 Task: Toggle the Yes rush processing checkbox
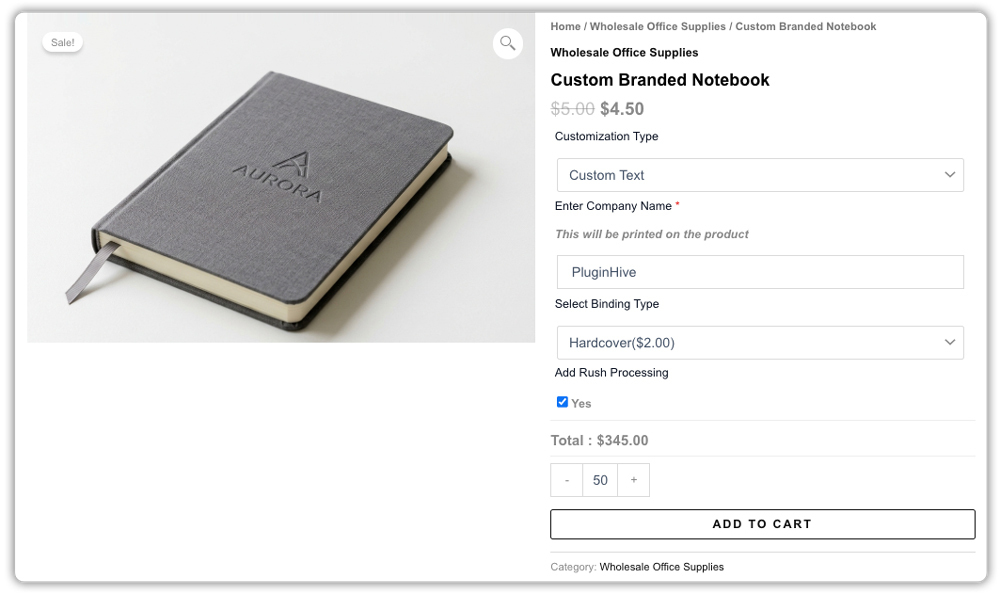click(562, 402)
